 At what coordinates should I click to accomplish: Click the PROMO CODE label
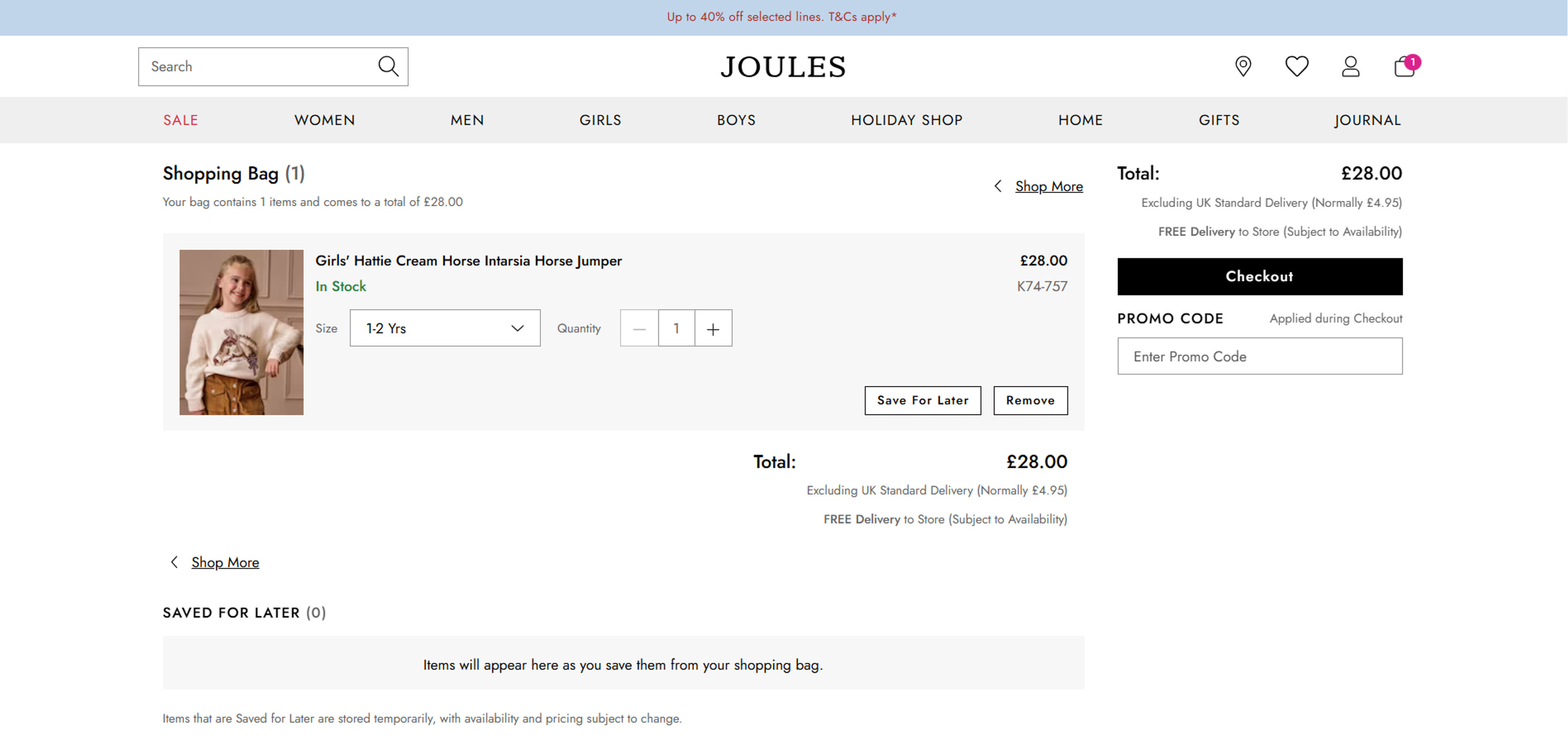pos(1171,318)
